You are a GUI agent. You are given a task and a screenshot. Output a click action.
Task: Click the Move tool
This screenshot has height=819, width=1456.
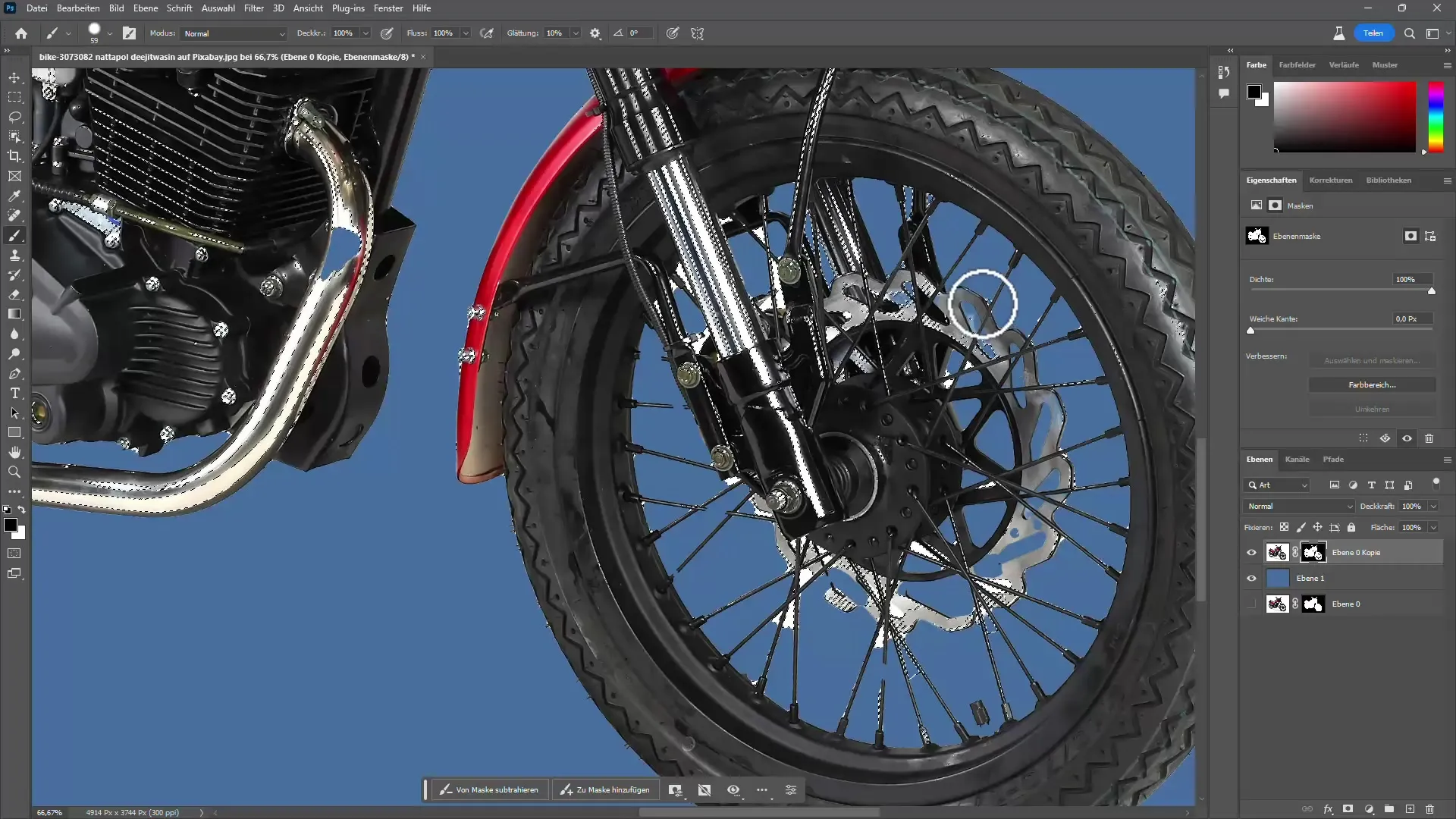point(15,77)
